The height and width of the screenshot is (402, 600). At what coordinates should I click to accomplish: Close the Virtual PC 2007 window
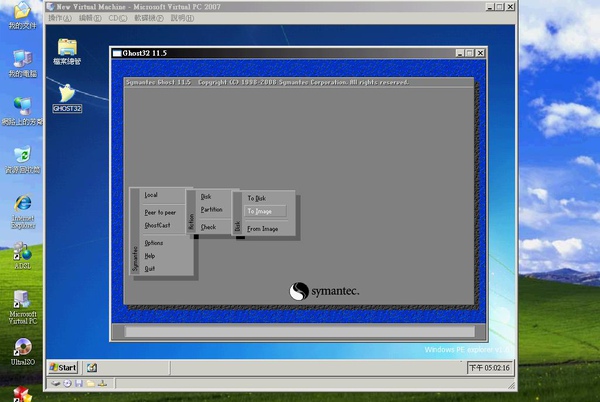[510, 7]
